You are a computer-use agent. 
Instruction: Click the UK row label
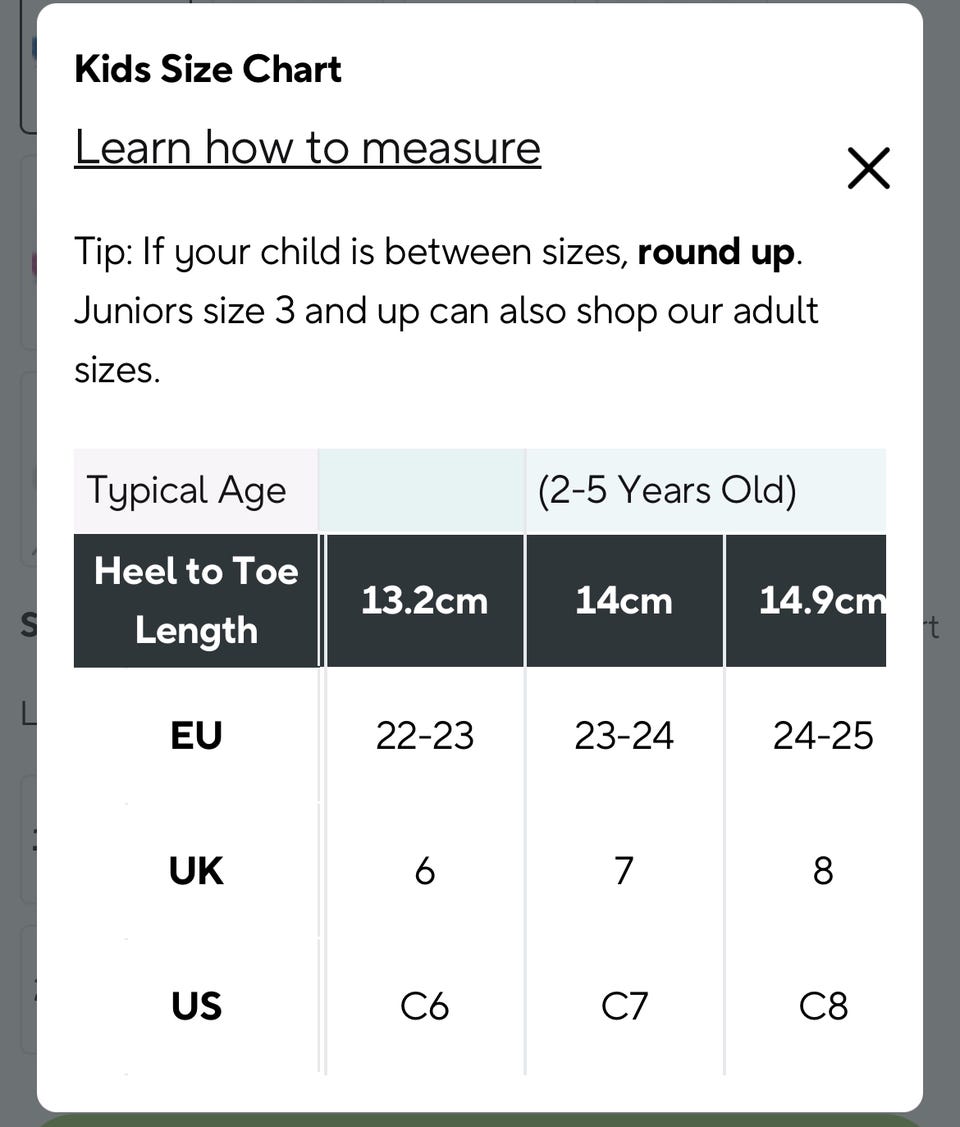(x=196, y=871)
